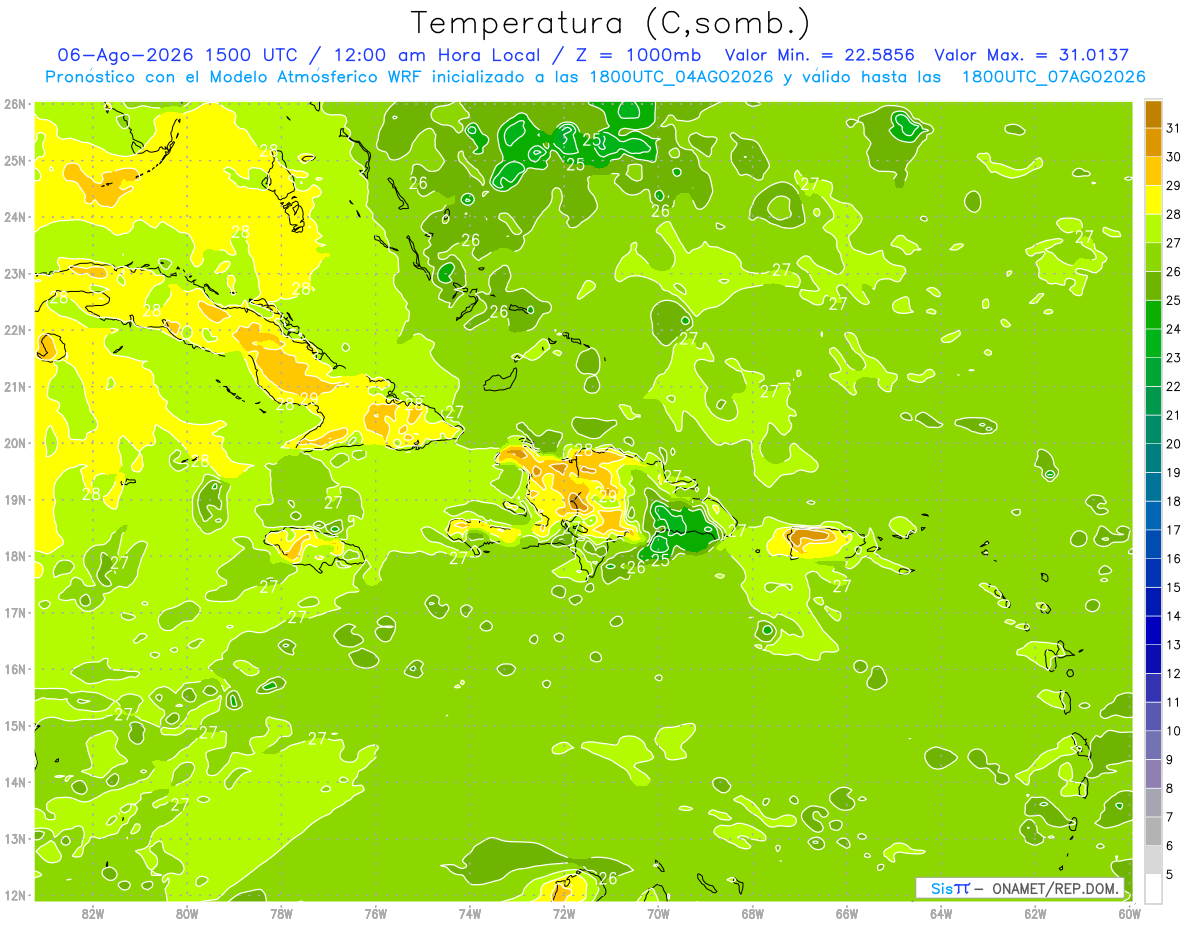Click the '16N' latitude axis label
1200x927 pixels.
tap(15, 669)
